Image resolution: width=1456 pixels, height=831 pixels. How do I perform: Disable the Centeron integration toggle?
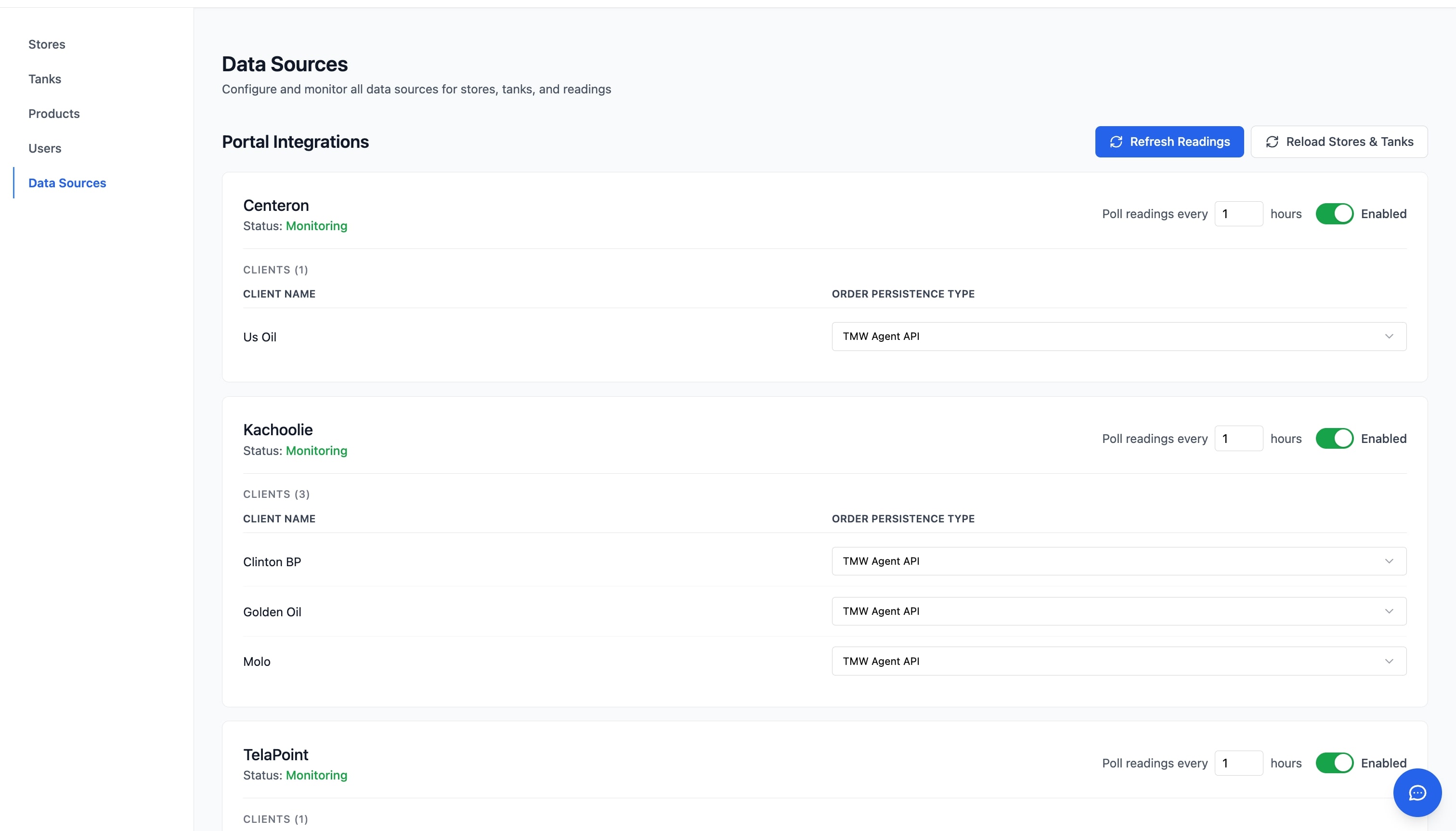coord(1334,214)
